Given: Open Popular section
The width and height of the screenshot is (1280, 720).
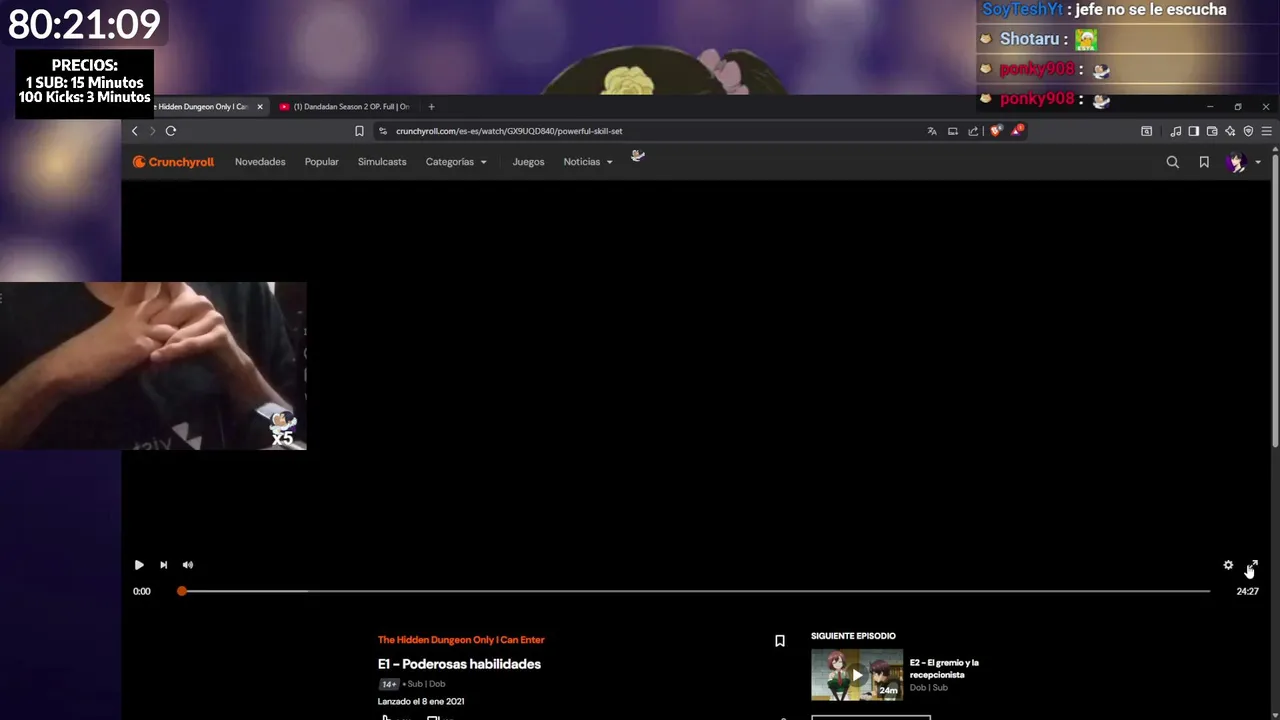Looking at the screenshot, I should pos(322,162).
